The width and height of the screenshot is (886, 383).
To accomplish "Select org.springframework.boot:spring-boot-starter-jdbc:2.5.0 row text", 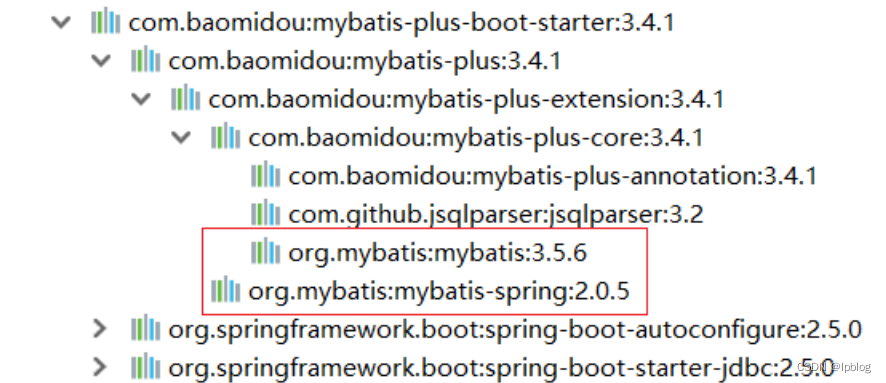I will pyautogui.click(x=501, y=368).
